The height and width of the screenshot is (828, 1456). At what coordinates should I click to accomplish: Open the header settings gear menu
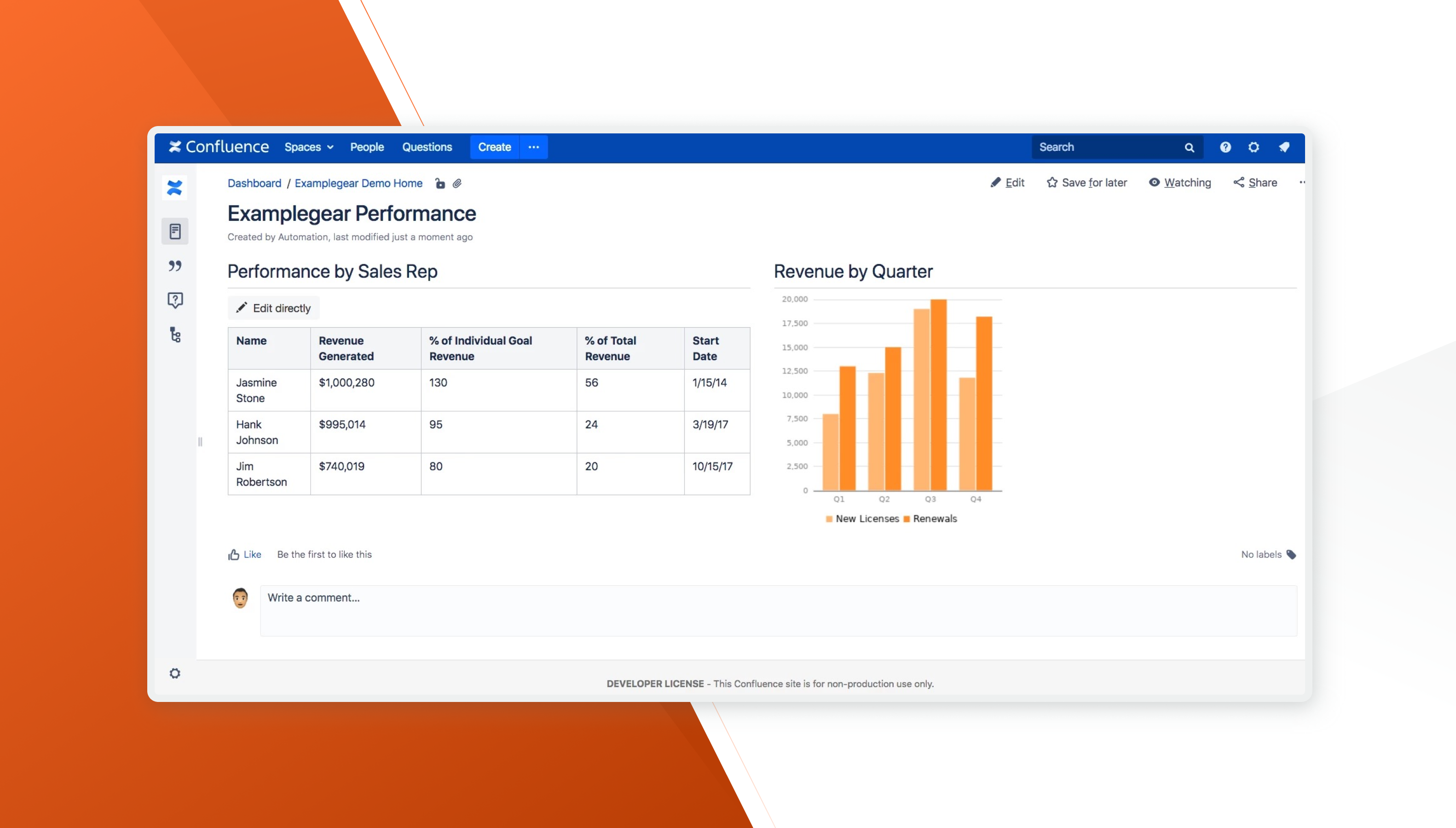pyautogui.click(x=1254, y=147)
